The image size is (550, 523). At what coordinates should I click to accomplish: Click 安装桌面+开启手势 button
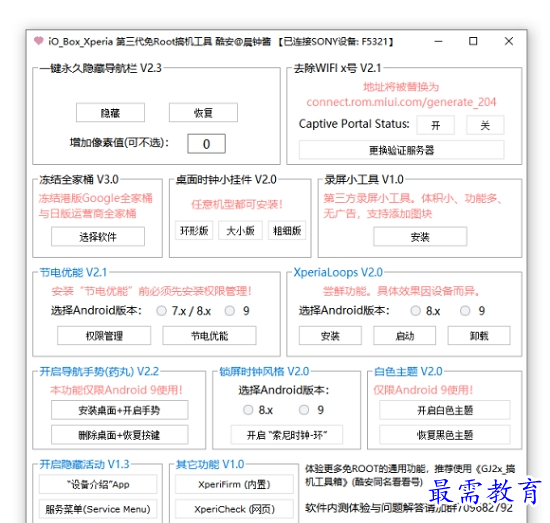[120, 410]
